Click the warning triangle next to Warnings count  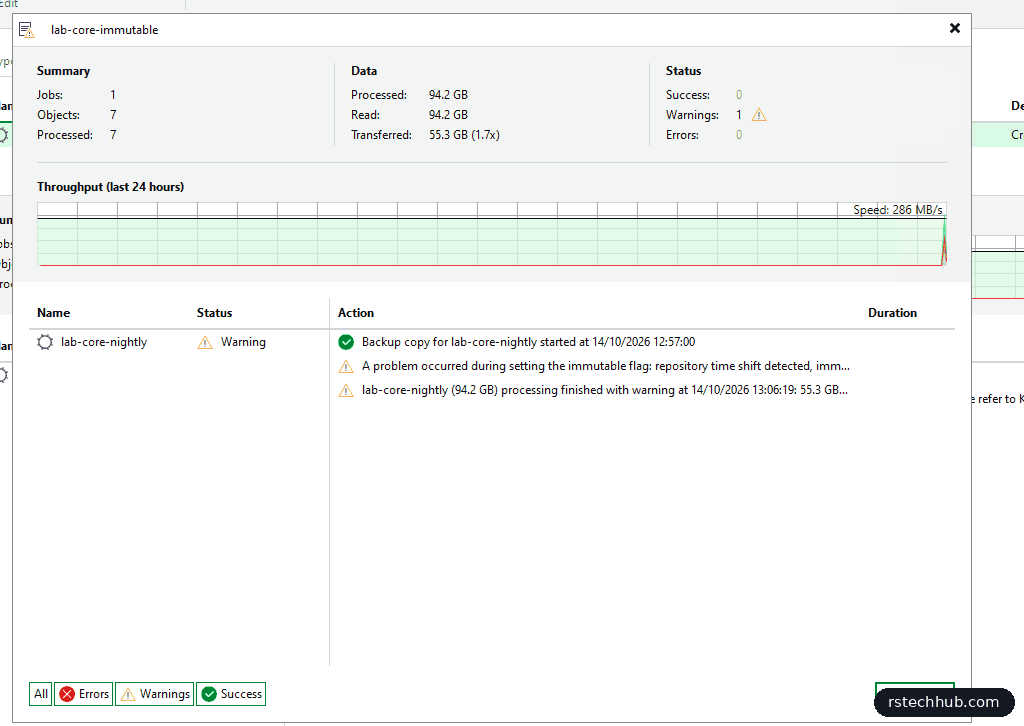759,115
